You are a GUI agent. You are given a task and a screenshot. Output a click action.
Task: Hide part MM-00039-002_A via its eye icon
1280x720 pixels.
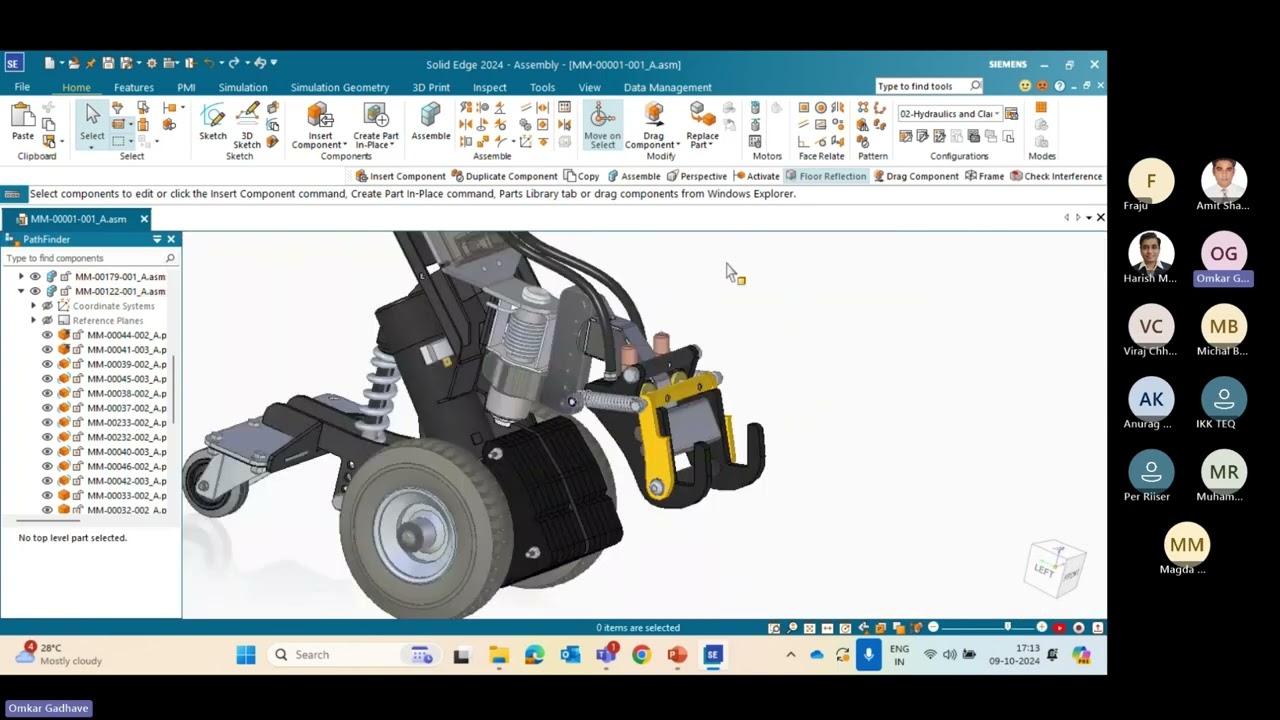point(47,365)
